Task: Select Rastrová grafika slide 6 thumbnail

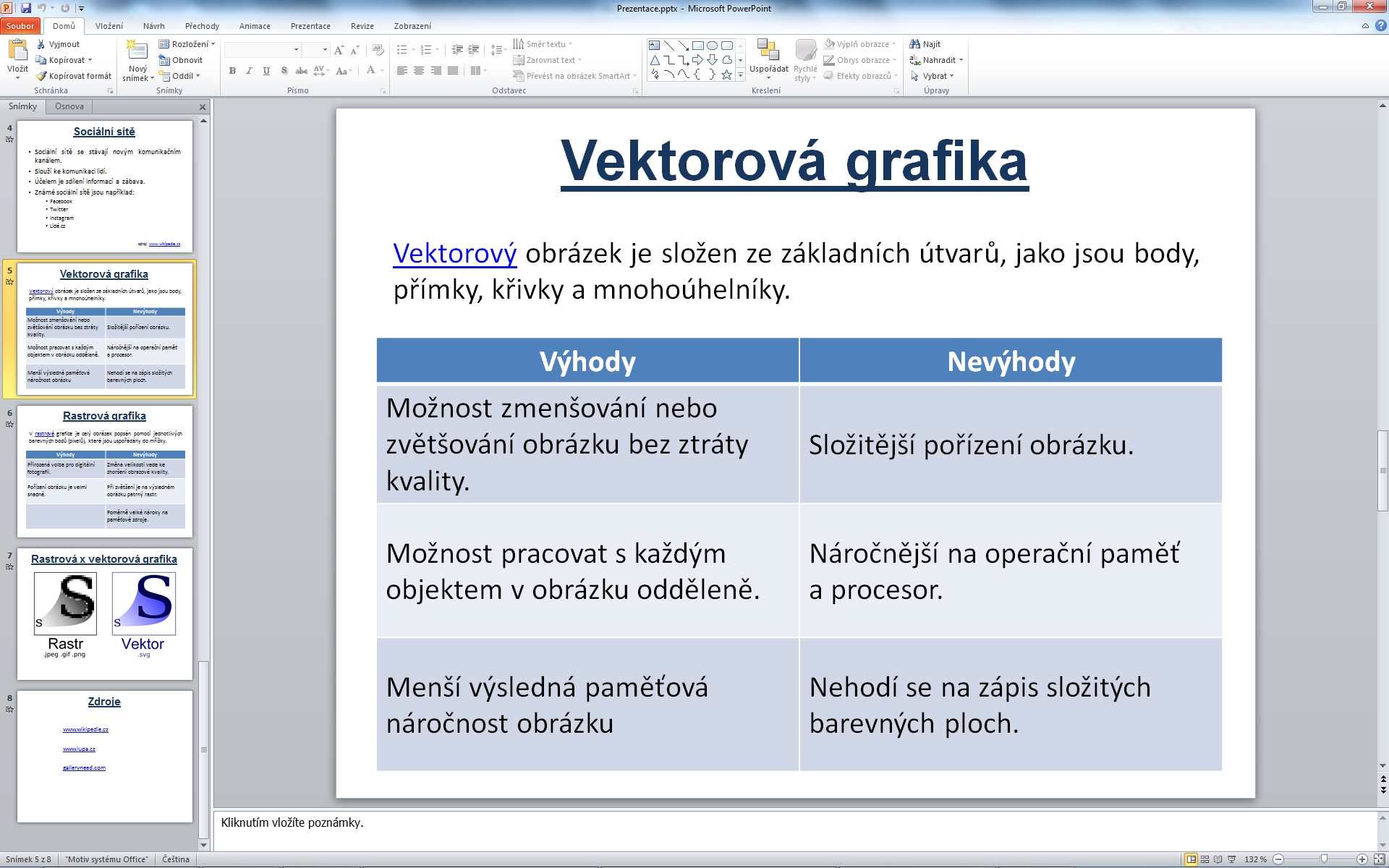Action: pyautogui.click(x=105, y=471)
